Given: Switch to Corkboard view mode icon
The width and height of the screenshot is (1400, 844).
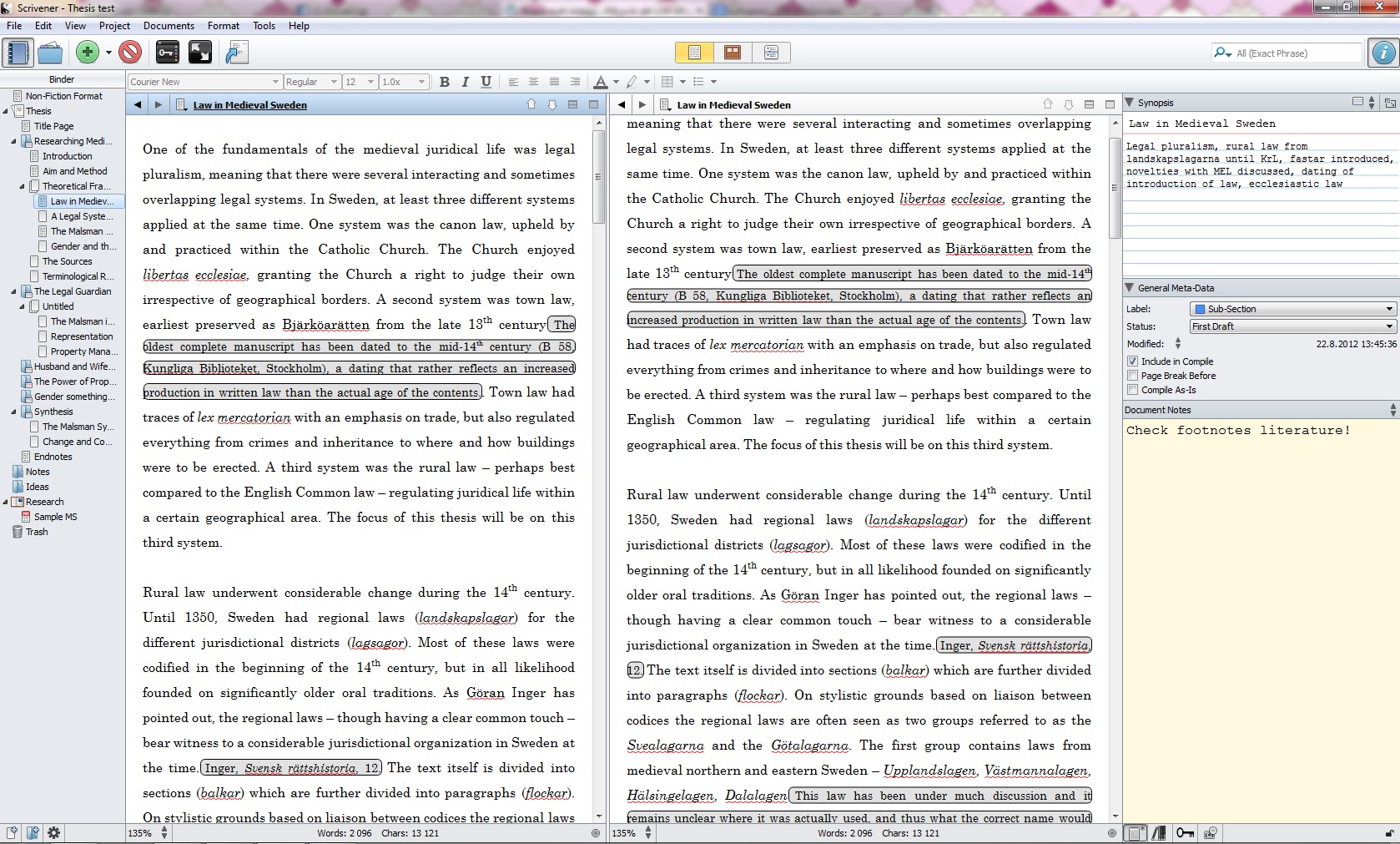Looking at the screenshot, I should click(733, 53).
